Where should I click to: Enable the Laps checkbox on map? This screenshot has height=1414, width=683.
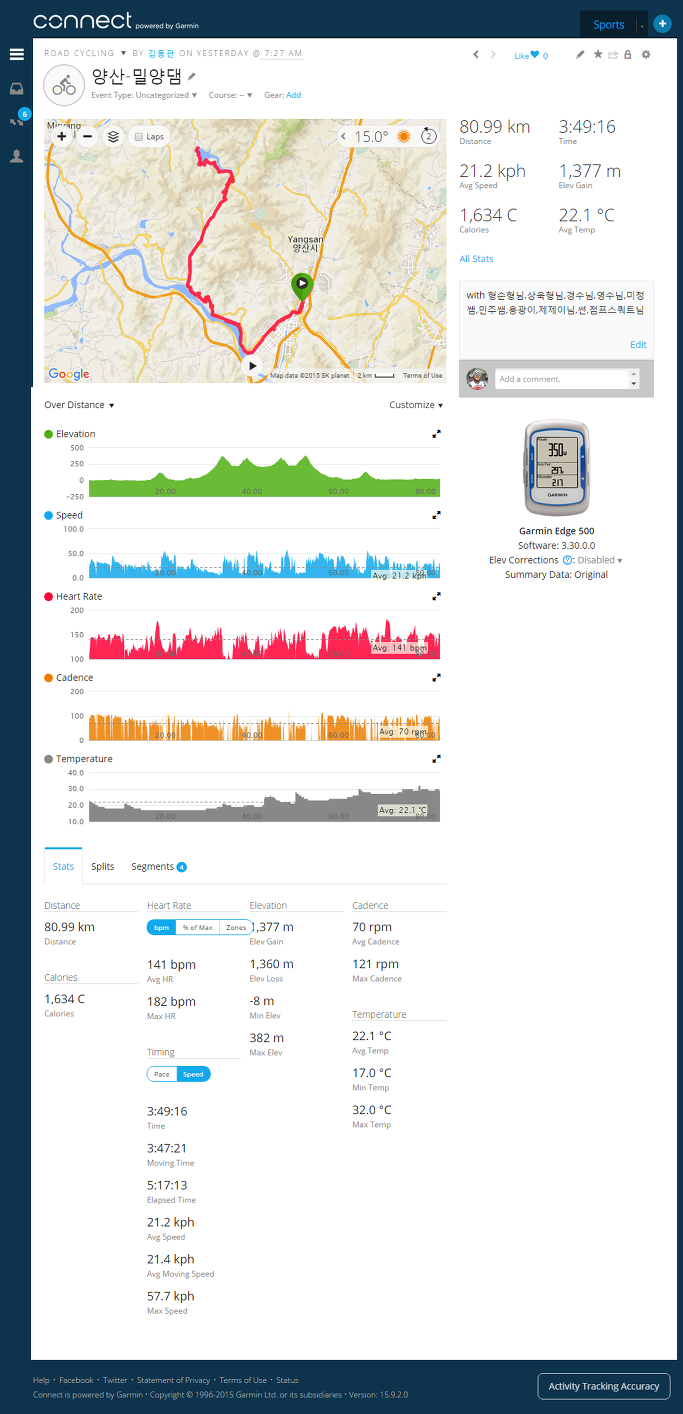pyautogui.click(x=138, y=136)
